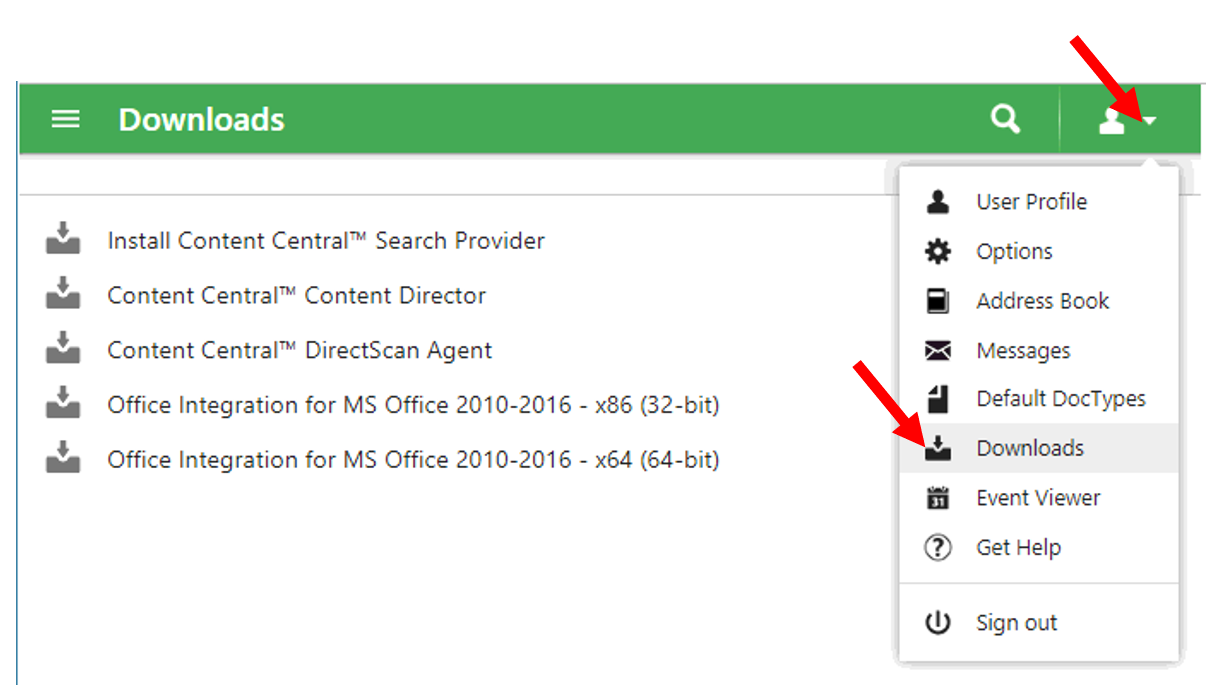The width and height of the screenshot is (1215, 685).
Task: Click download icon for x64 Office Integration
Action: [x=63, y=460]
